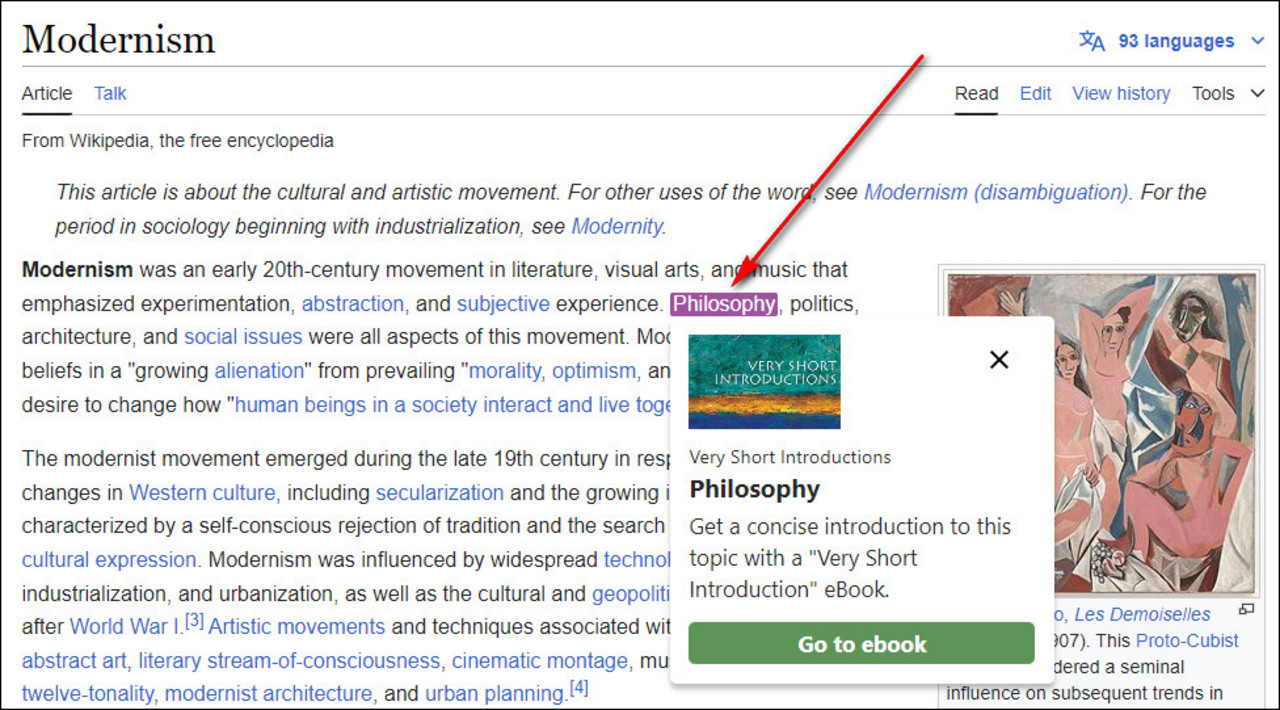Image resolution: width=1280 pixels, height=710 pixels.
Task: Open the Proto-Cubist link in caption
Action: [1187, 641]
